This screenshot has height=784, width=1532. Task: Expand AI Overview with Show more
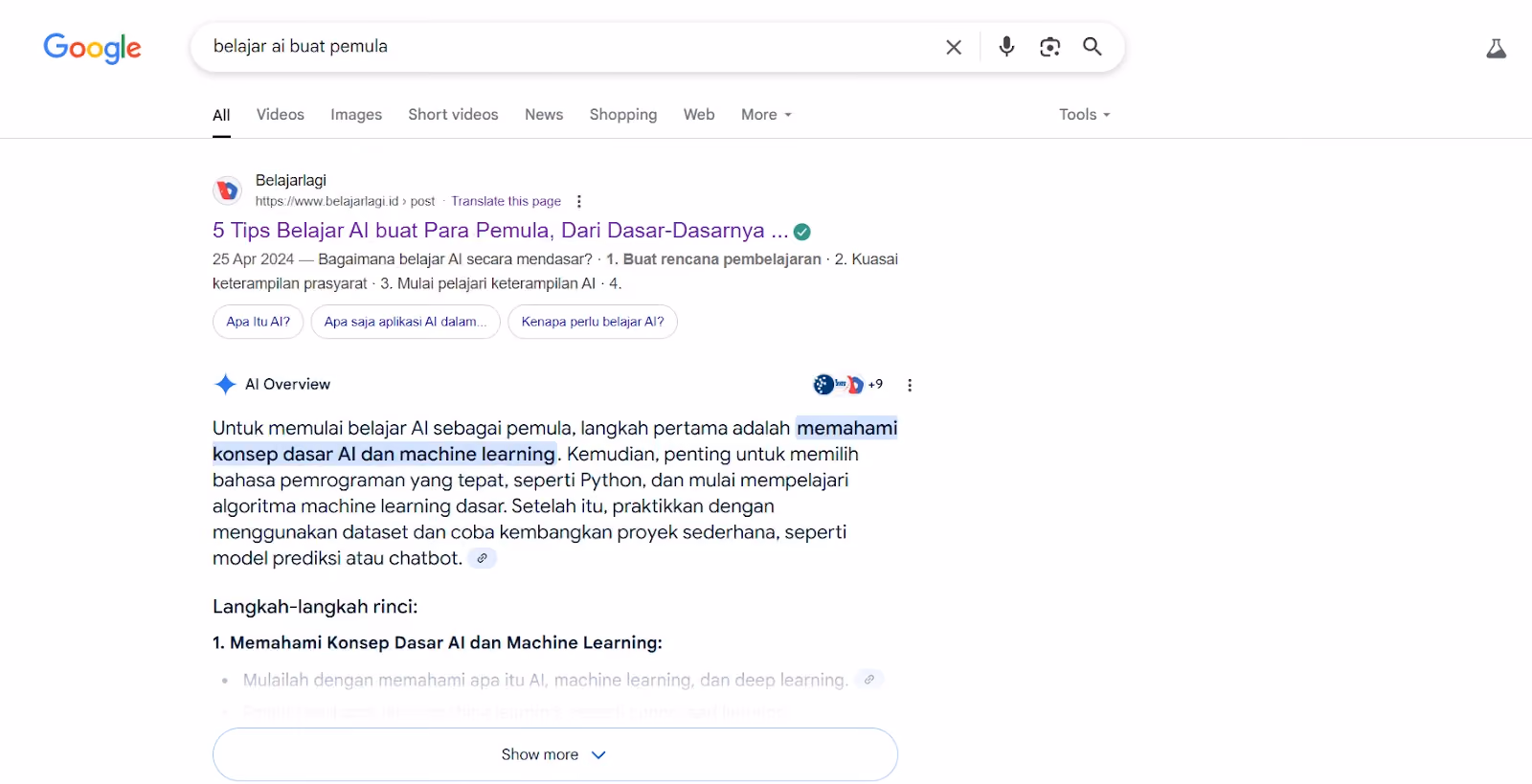555,754
